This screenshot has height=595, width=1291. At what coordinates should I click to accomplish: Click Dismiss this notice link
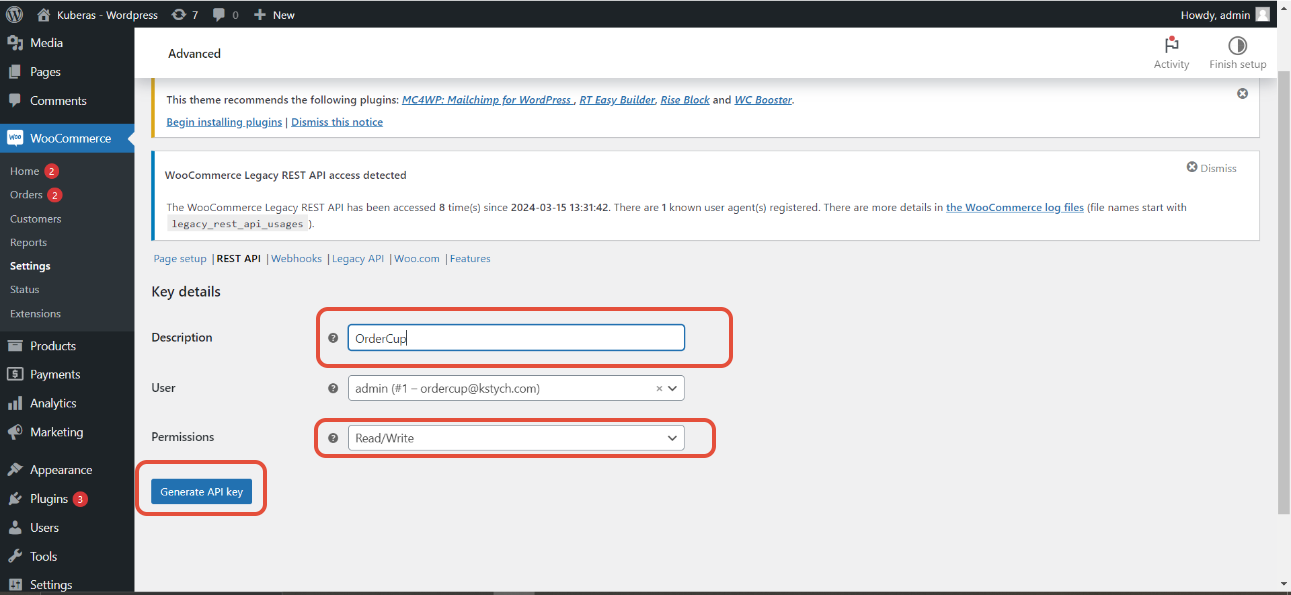pos(337,122)
